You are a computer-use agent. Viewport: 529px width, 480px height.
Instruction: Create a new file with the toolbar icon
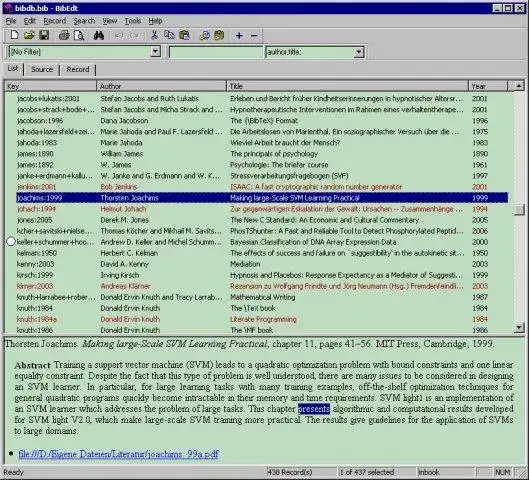coord(14,35)
